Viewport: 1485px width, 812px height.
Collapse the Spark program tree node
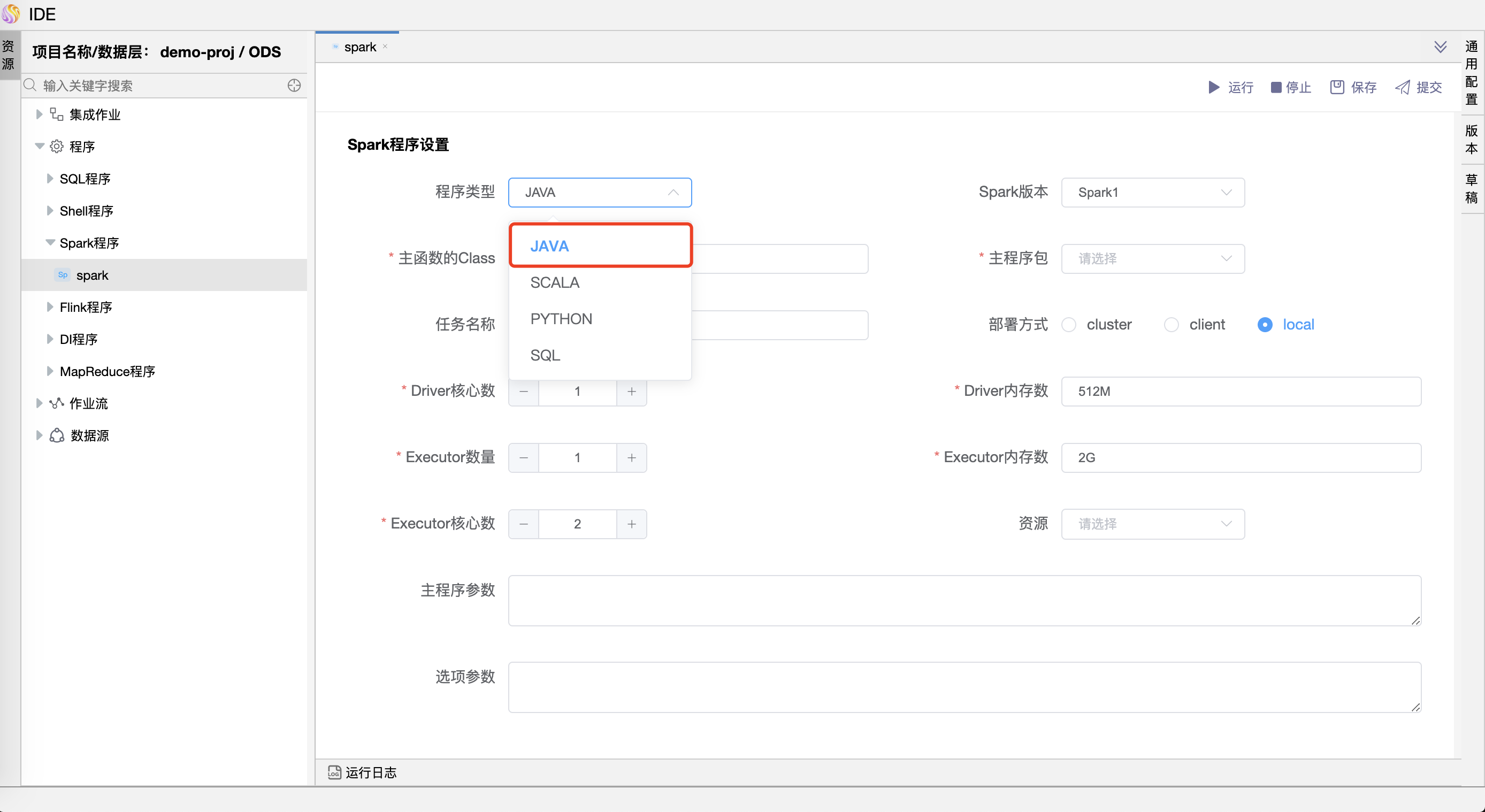tap(50, 243)
